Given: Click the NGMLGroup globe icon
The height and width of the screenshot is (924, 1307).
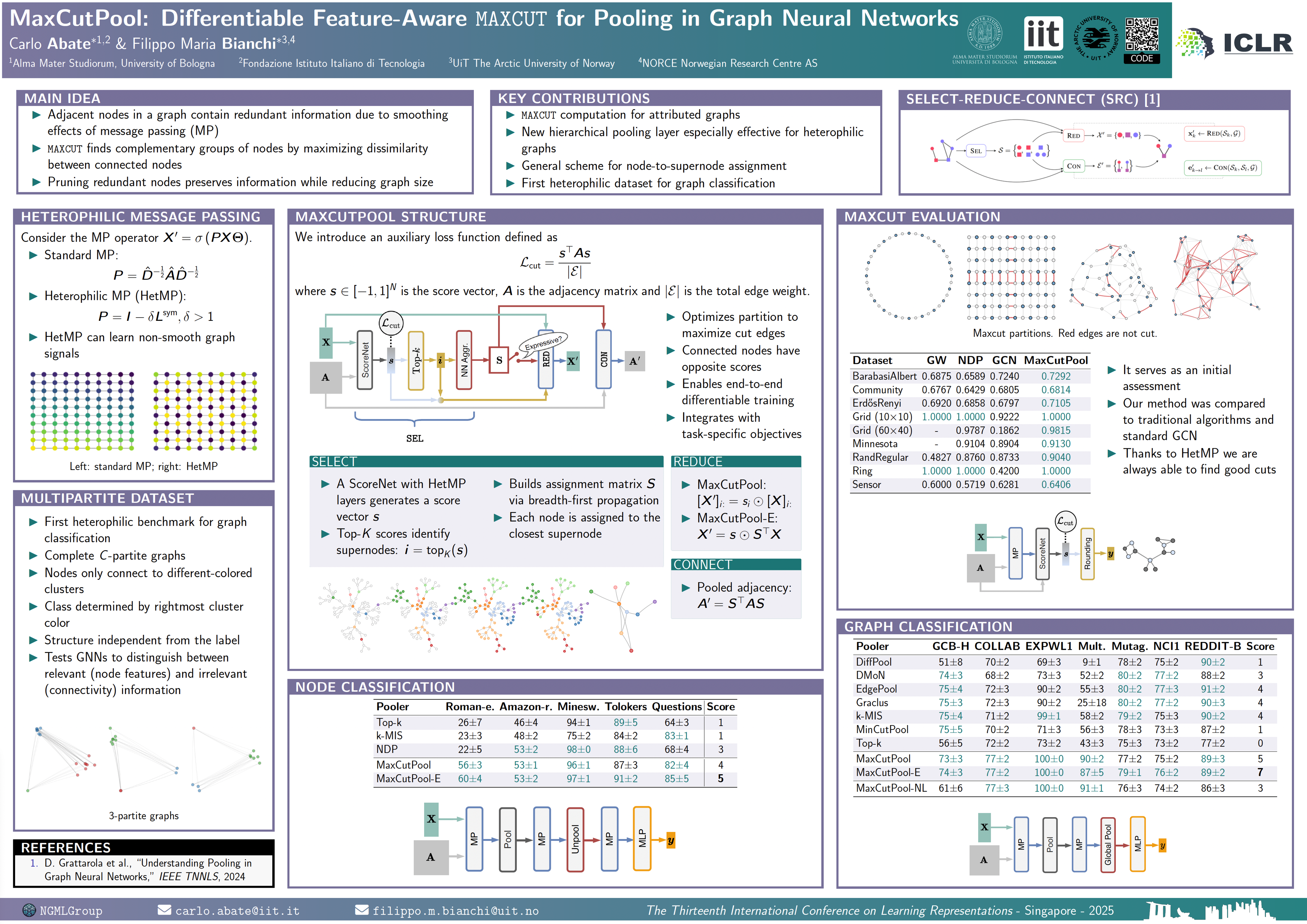Looking at the screenshot, I should click(x=29, y=910).
